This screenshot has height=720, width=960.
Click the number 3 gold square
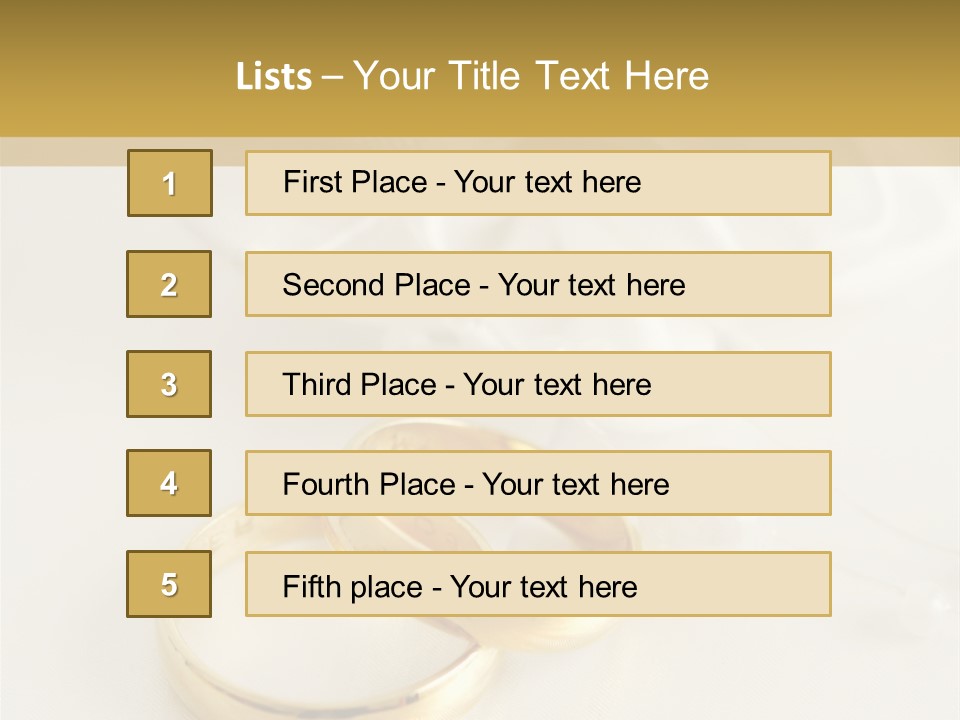click(x=169, y=384)
